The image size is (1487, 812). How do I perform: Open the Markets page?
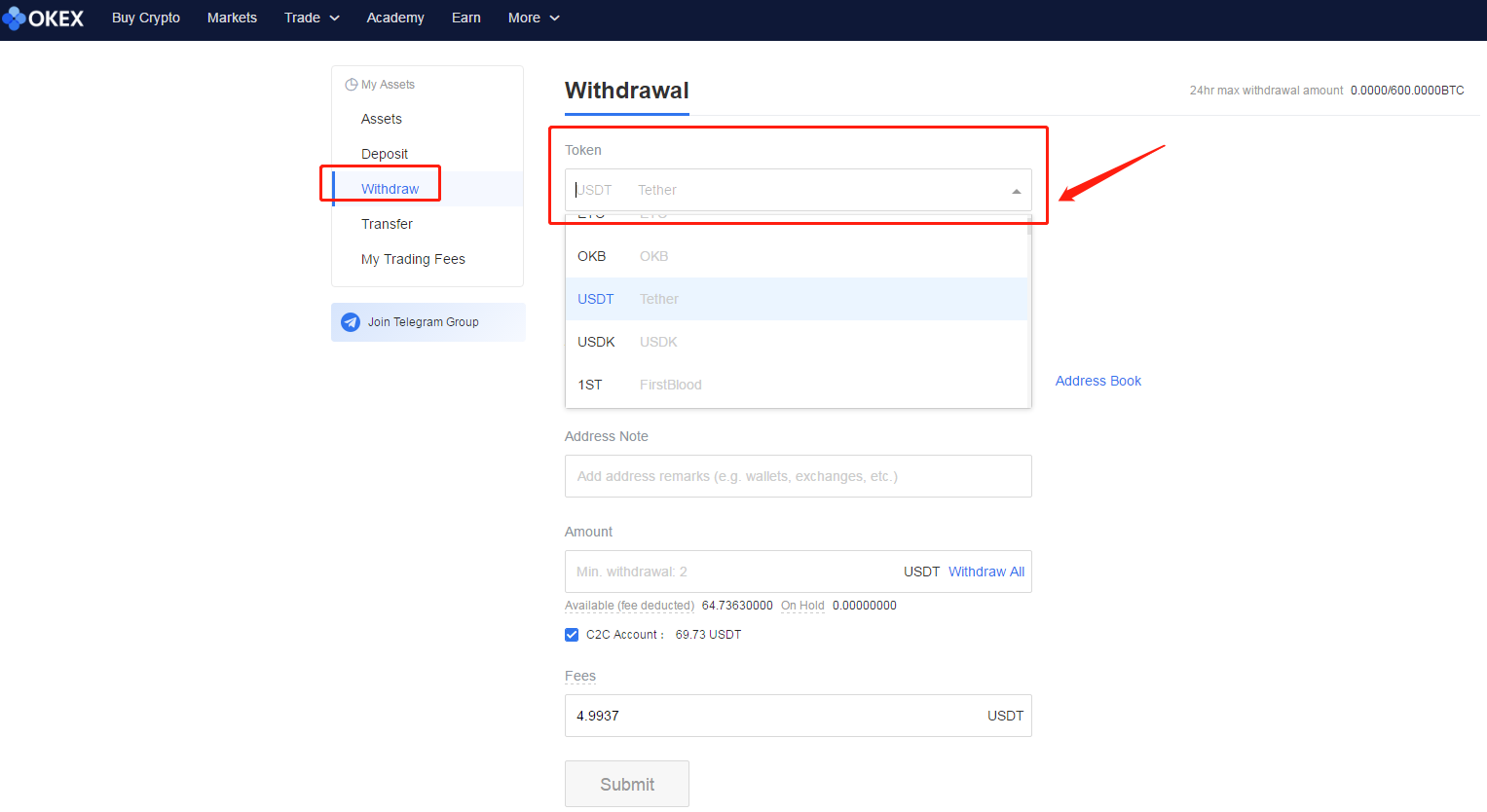232,18
